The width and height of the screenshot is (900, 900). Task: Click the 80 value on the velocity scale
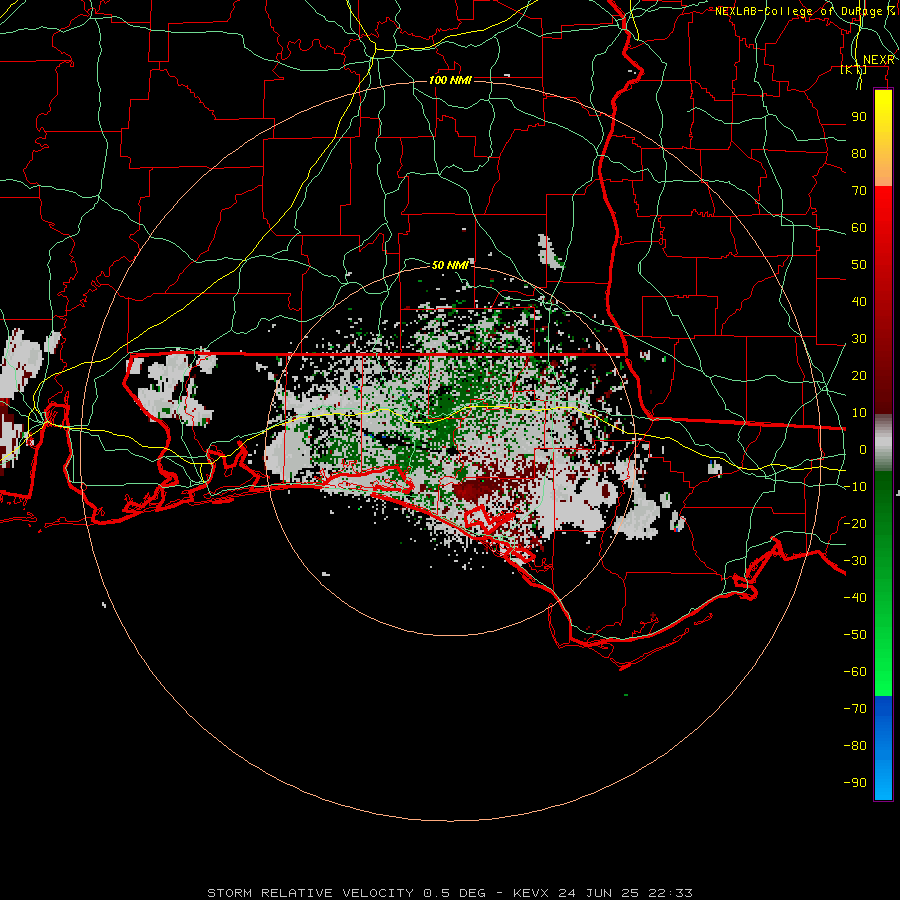coord(859,153)
